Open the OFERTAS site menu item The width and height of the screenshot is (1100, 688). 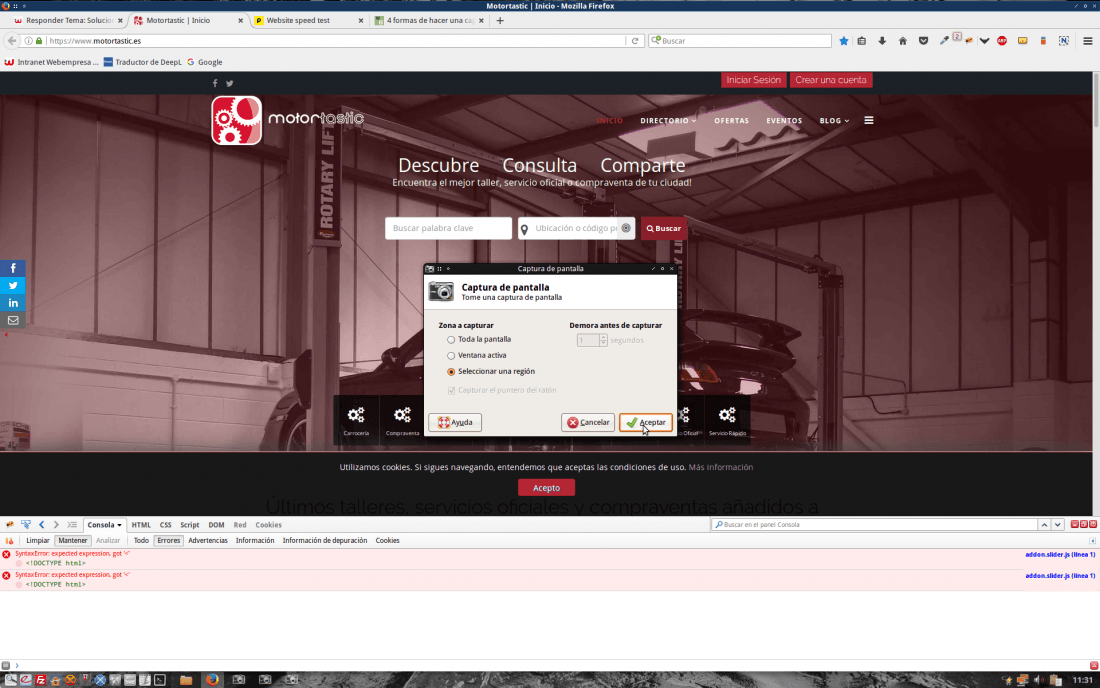click(x=731, y=121)
